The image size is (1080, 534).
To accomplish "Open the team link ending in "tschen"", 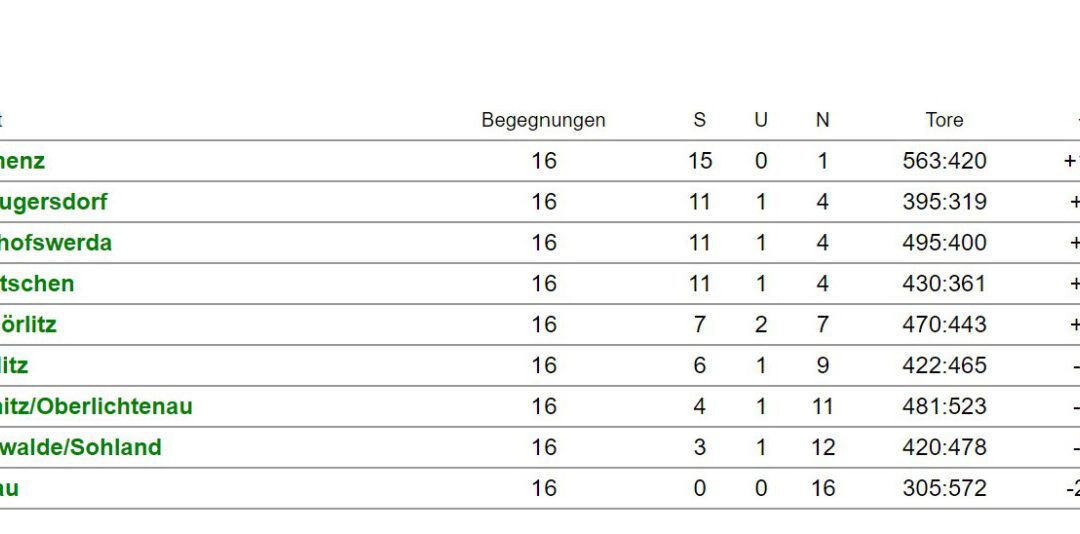I will [x=37, y=284].
